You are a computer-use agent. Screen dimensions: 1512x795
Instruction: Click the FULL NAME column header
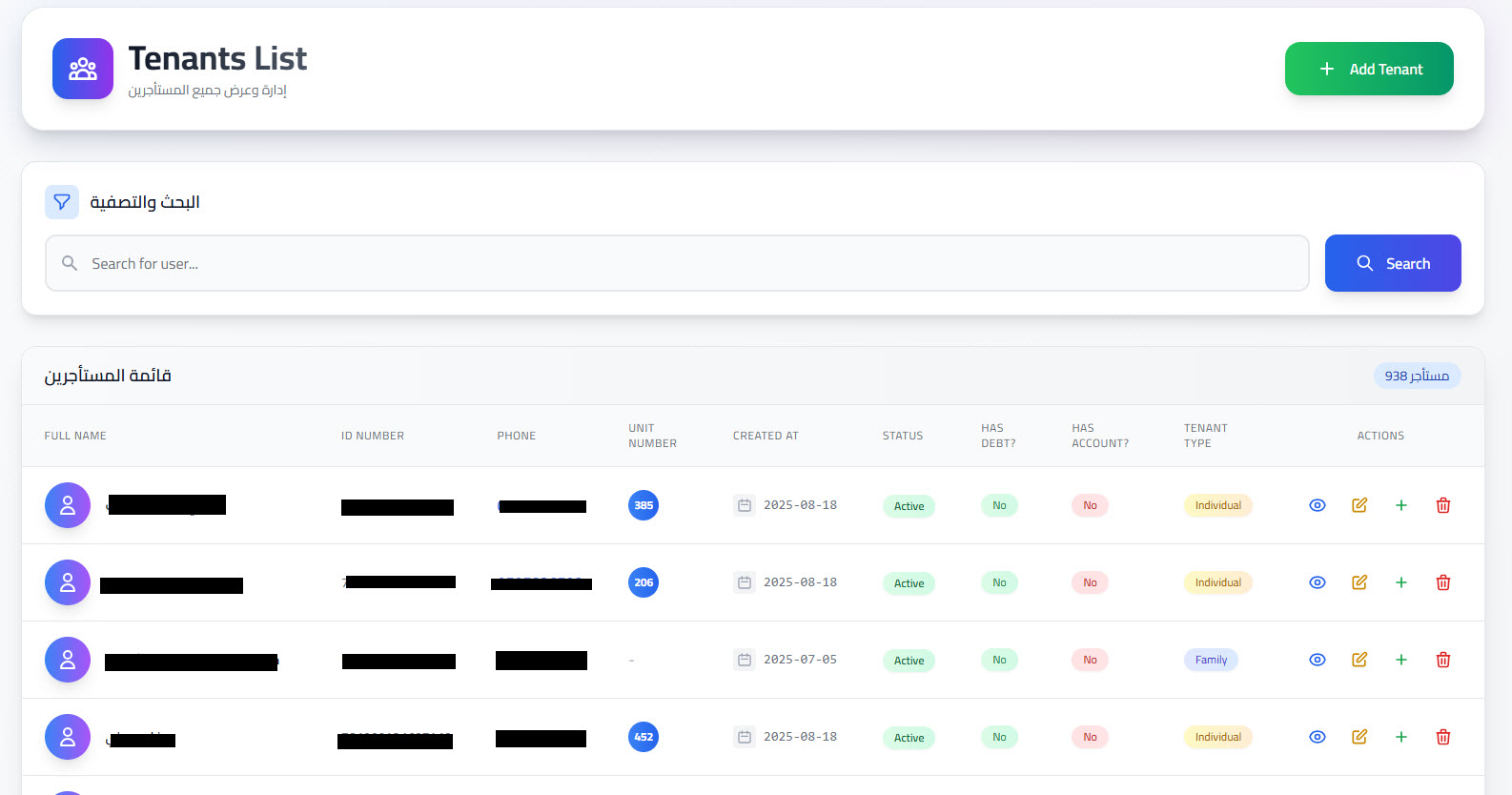(x=75, y=436)
